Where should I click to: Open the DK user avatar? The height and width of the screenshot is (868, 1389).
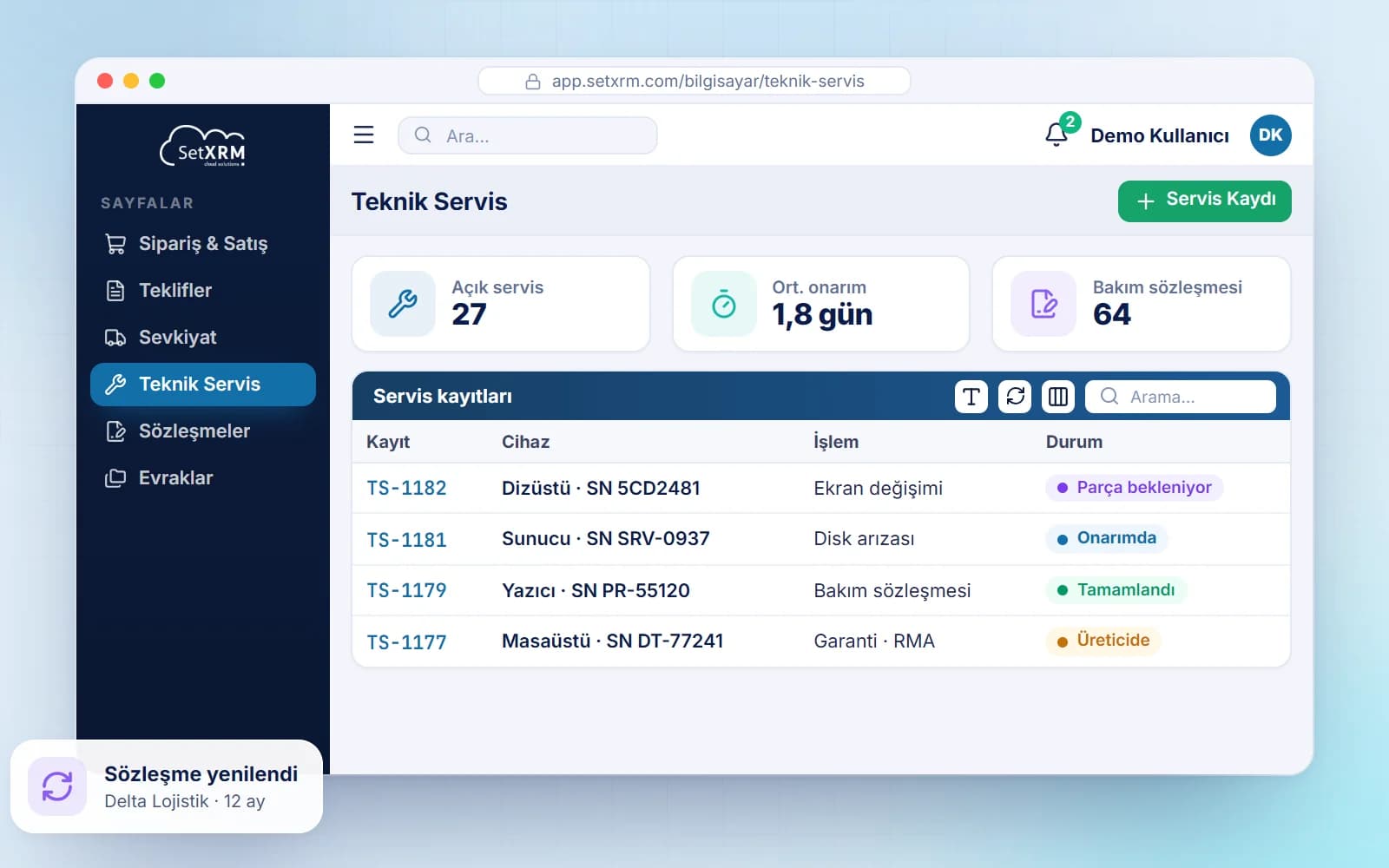tap(1270, 135)
